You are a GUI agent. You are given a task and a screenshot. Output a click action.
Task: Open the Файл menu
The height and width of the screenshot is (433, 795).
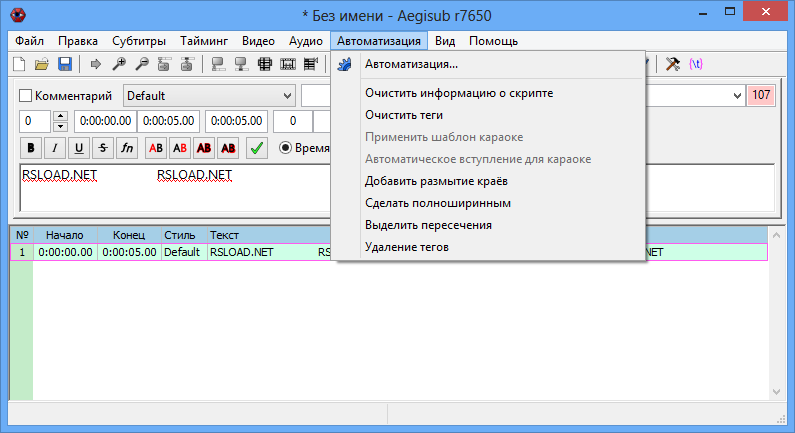click(x=29, y=41)
